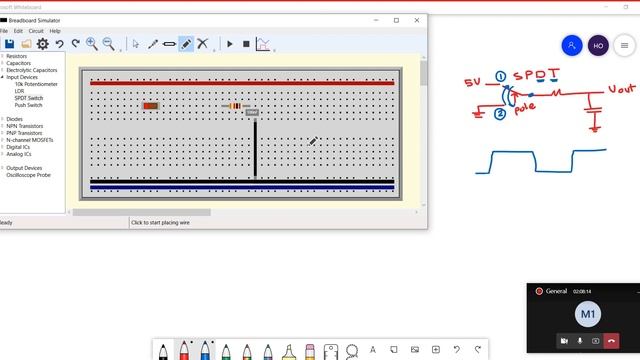The image size is (640, 360).
Task: Collapse the Input Devices category
Action: pos(2,77)
